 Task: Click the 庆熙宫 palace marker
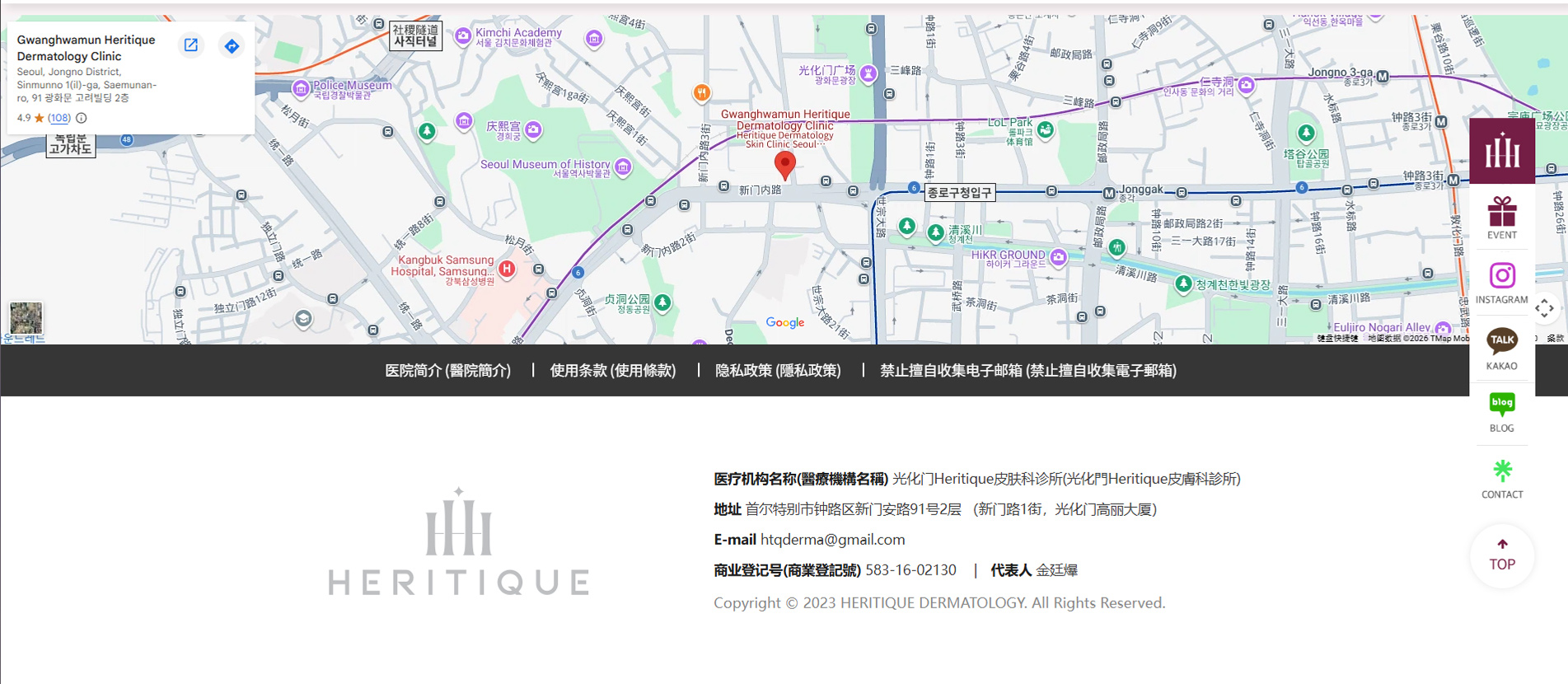click(534, 129)
